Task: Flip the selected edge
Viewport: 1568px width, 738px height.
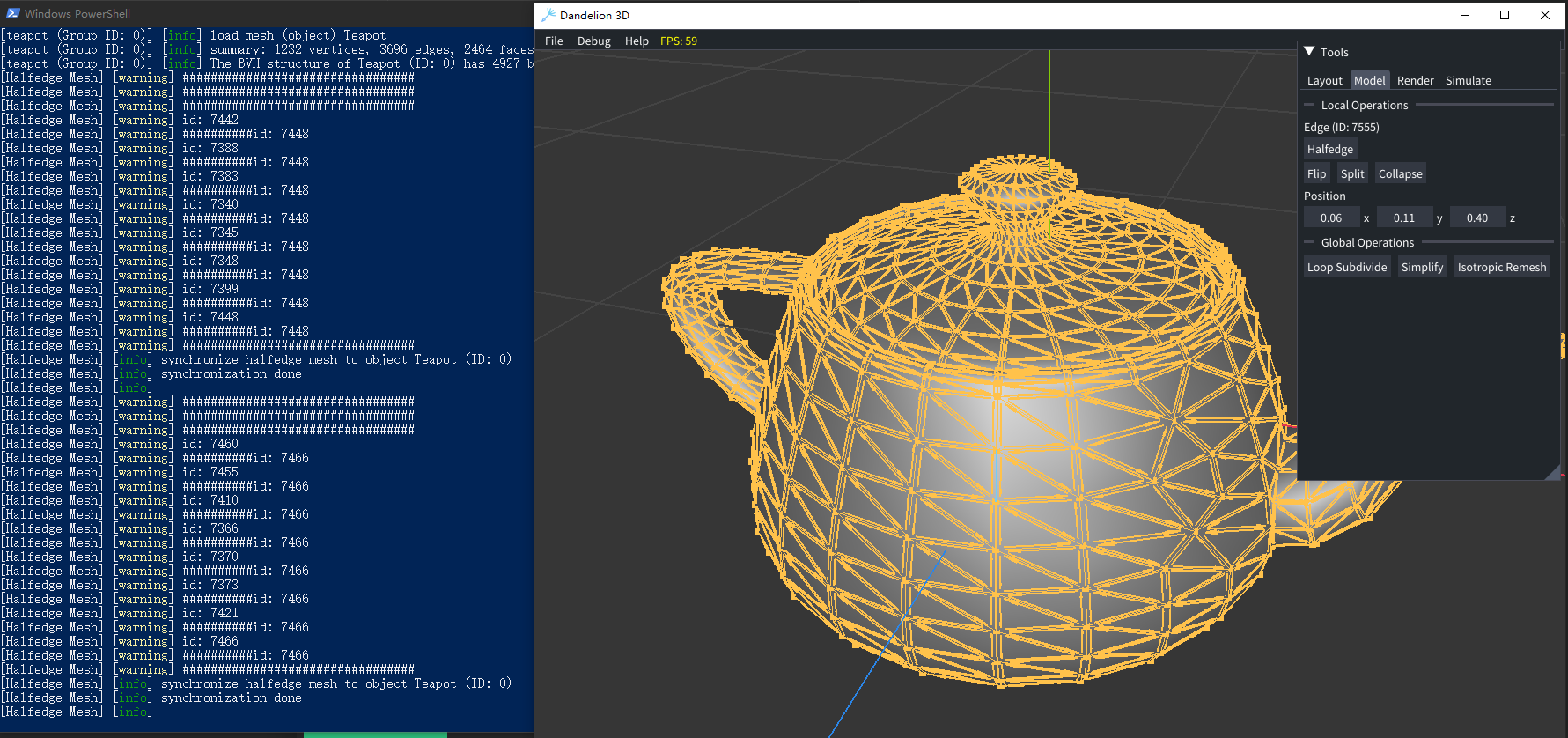Action: [1316, 173]
